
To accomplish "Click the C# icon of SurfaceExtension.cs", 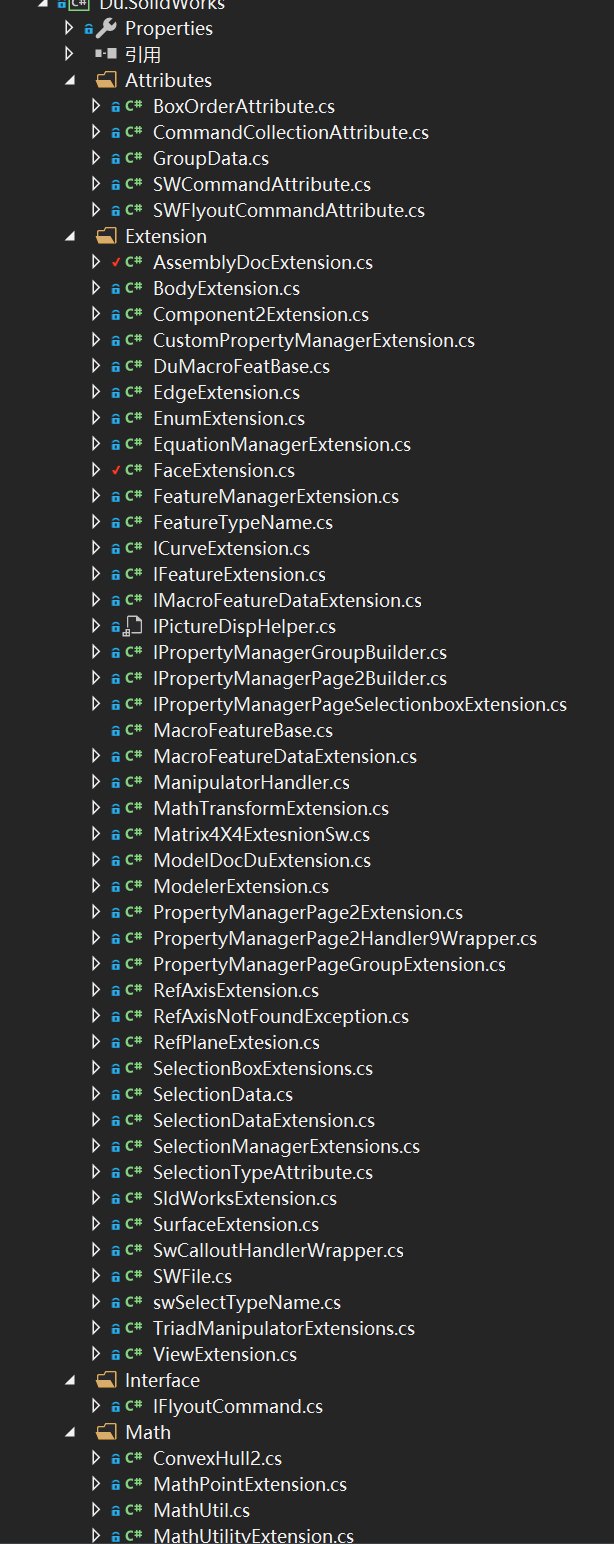I will click(134, 1224).
